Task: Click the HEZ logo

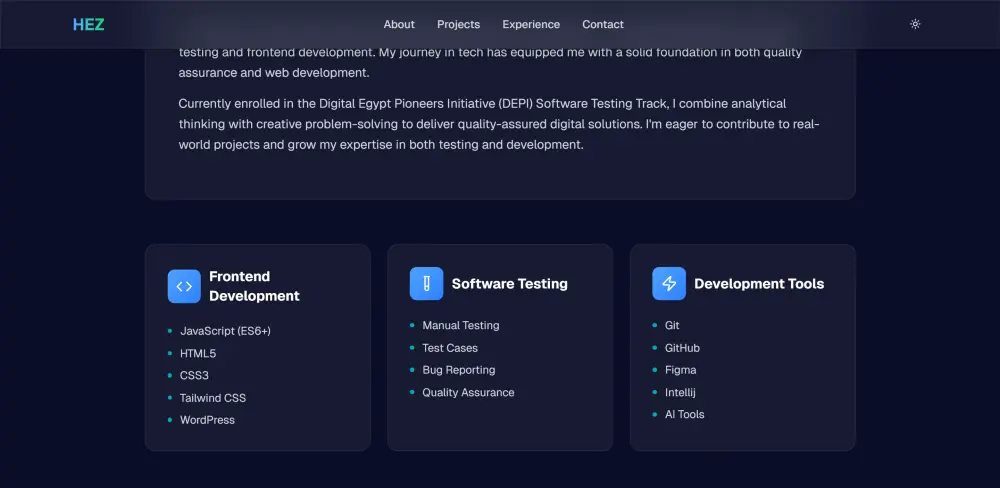Action: pos(88,24)
